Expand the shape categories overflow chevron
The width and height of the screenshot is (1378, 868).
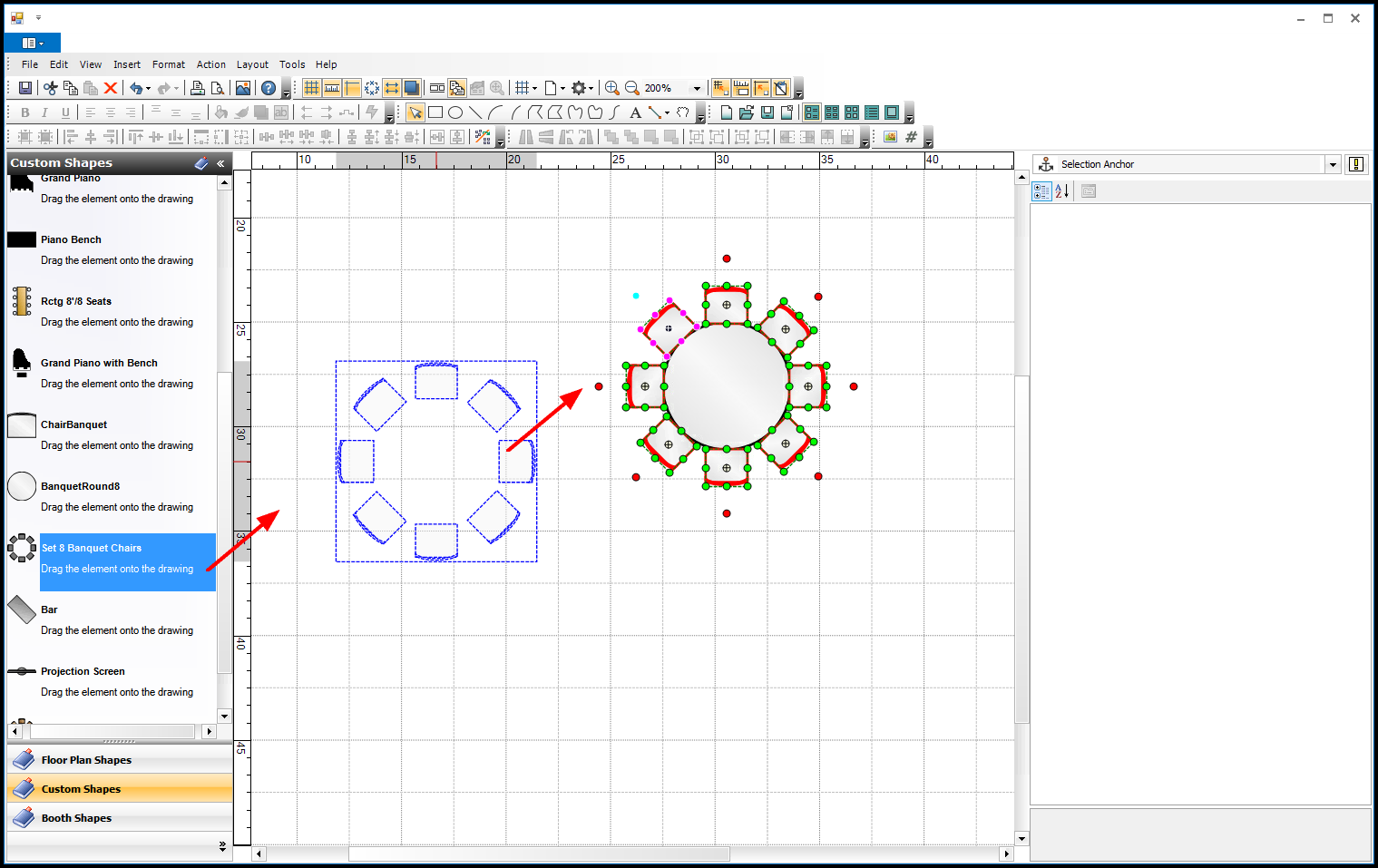pyautogui.click(x=223, y=845)
